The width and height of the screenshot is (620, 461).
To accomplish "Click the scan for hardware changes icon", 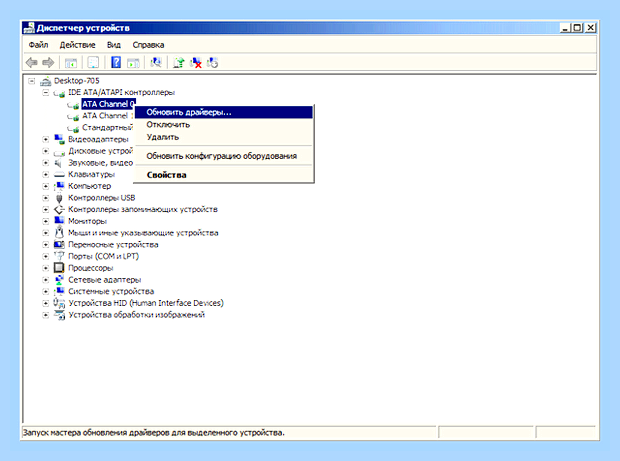I will pyautogui.click(x=156, y=62).
